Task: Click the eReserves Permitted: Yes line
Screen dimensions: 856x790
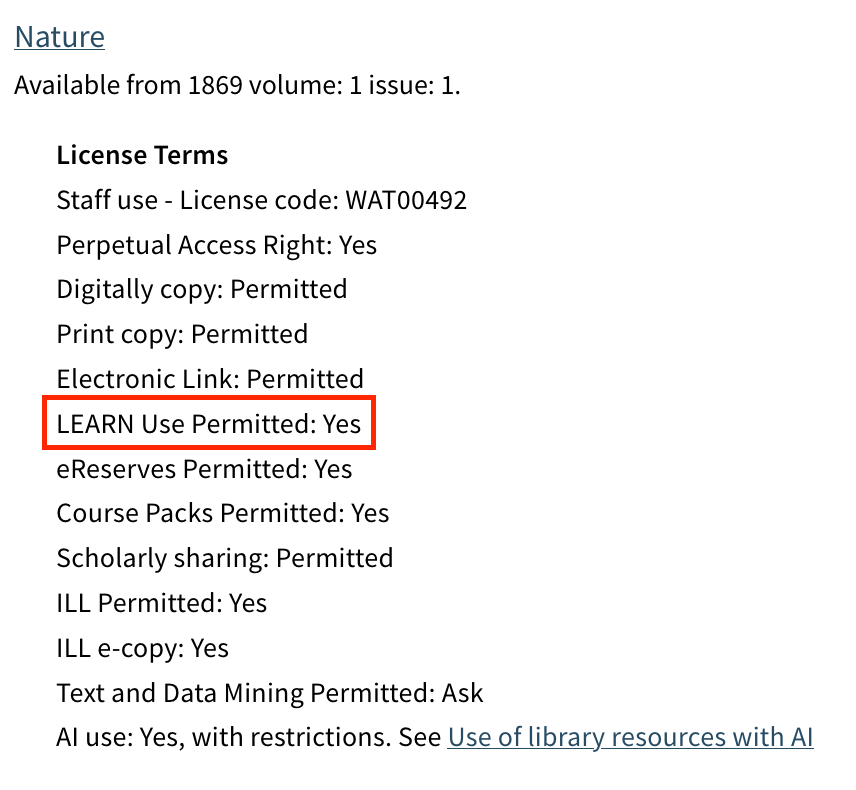Action: click(x=204, y=469)
